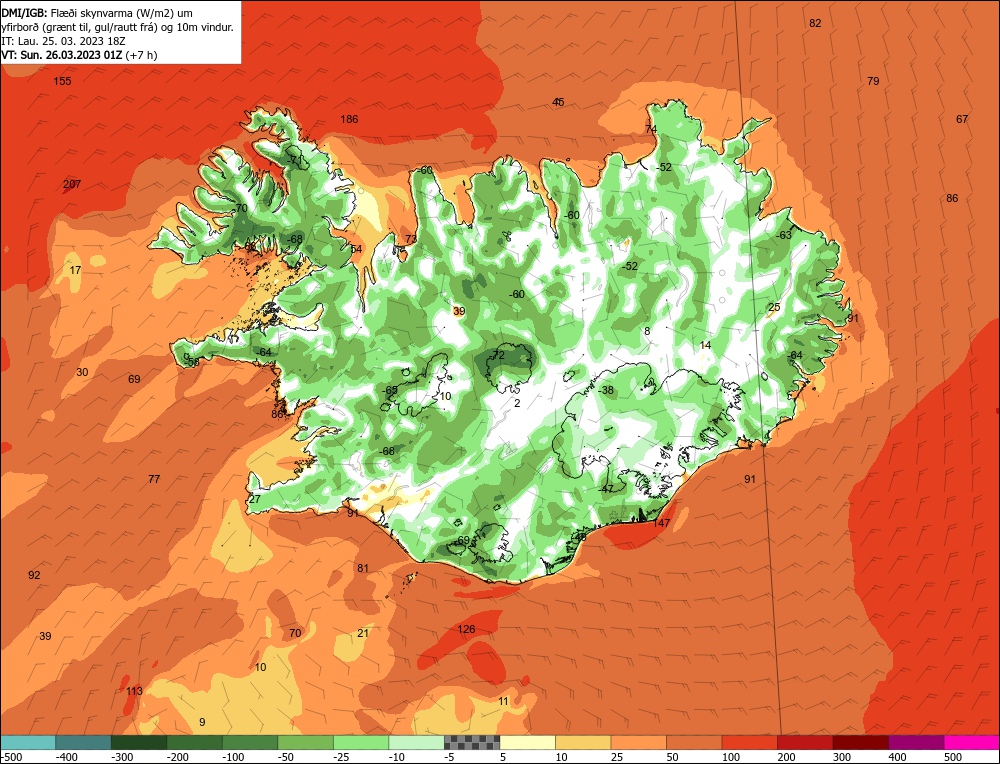Image resolution: width=1000 pixels, height=764 pixels.
Task: Click the darkest green -300 to -200 legend swatch
Action: 138,742
